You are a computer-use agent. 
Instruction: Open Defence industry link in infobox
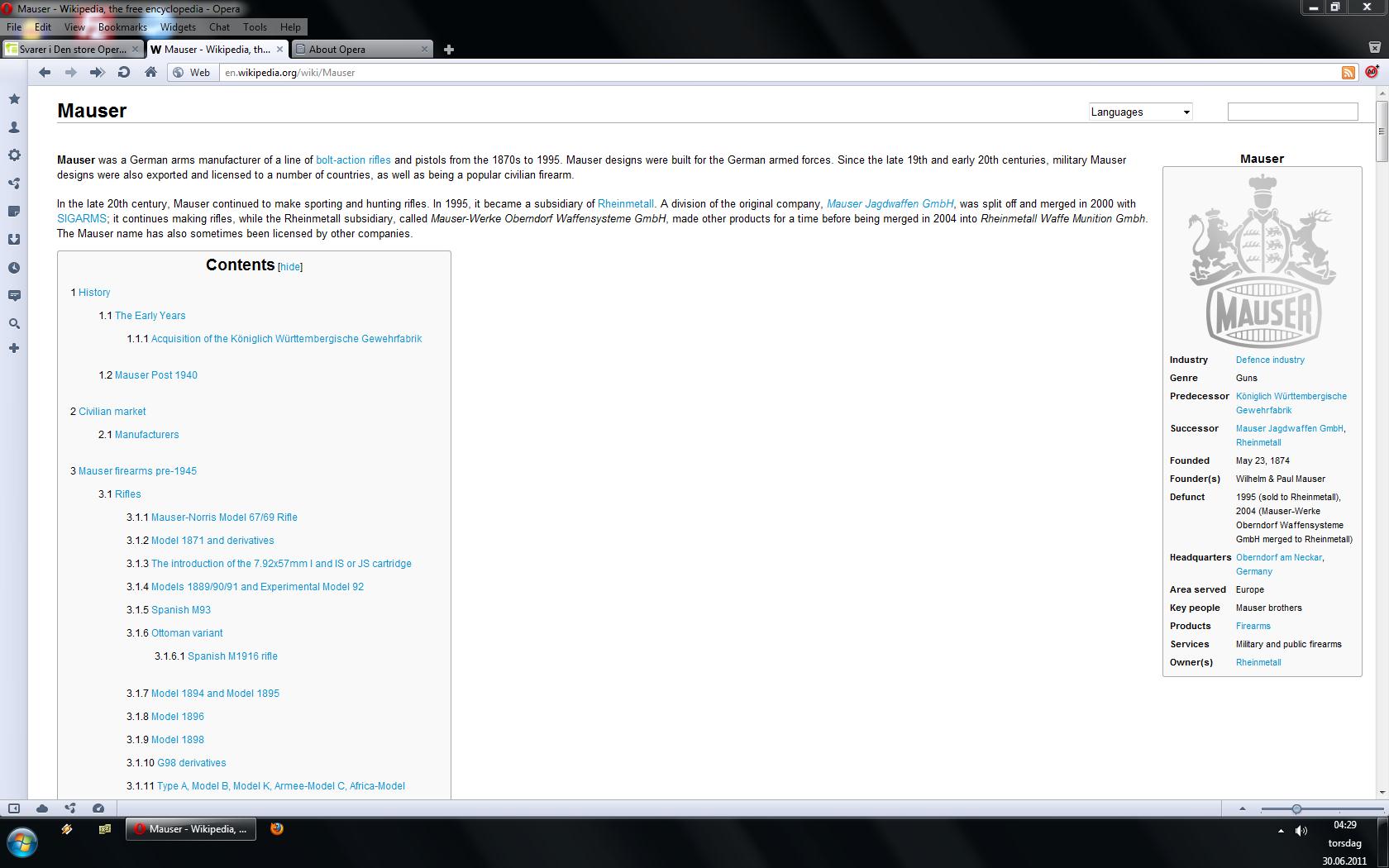click(x=1270, y=360)
